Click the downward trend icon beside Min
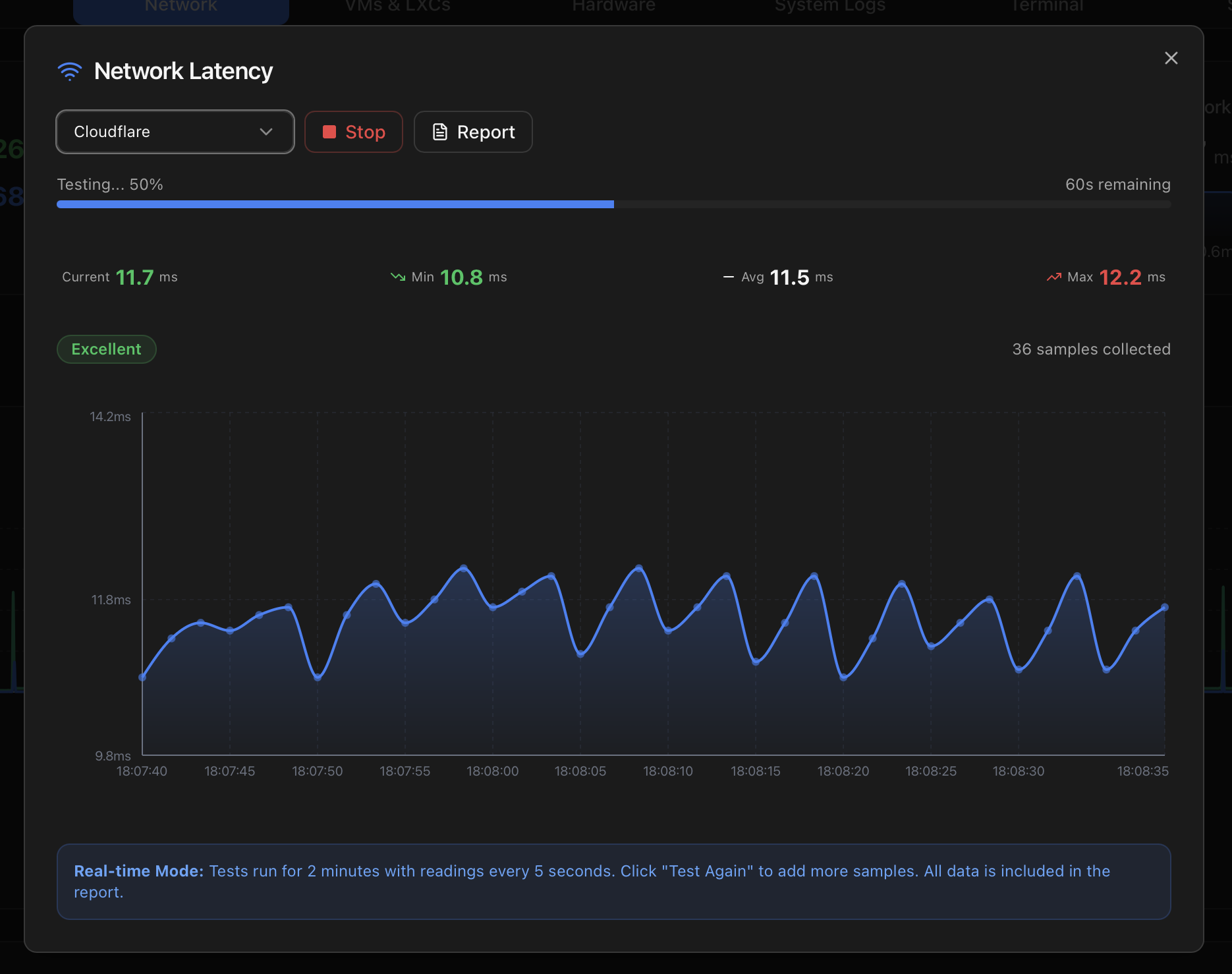Viewport: 1232px width, 974px height. click(x=398, y=277)
